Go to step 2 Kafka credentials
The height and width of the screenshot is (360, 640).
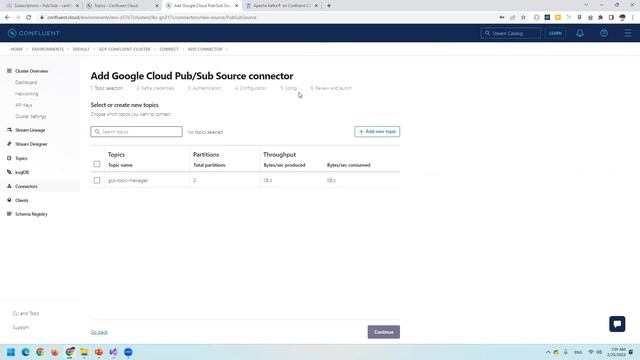pyautogui.click(x=155, y=88)
